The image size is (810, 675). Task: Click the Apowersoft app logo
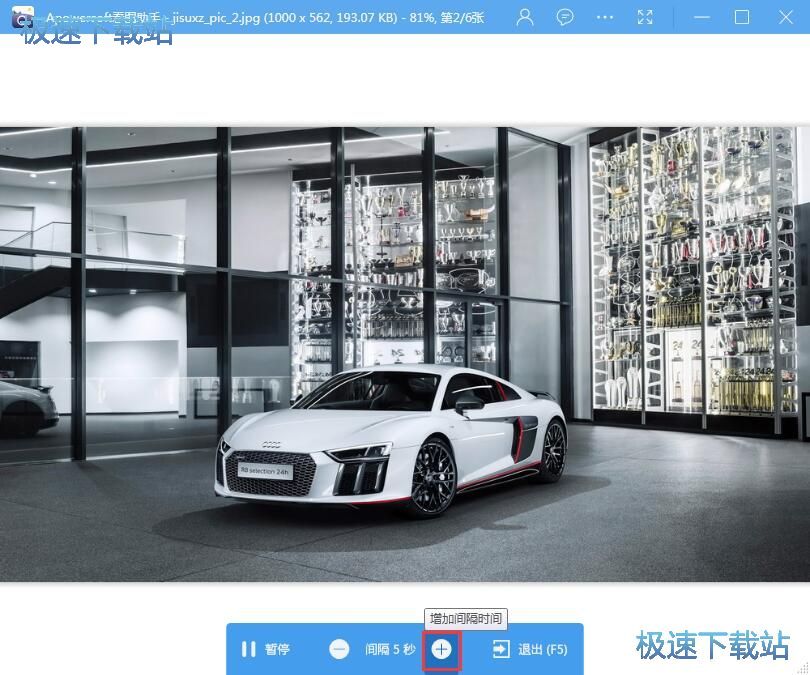[x=23, y=17]
